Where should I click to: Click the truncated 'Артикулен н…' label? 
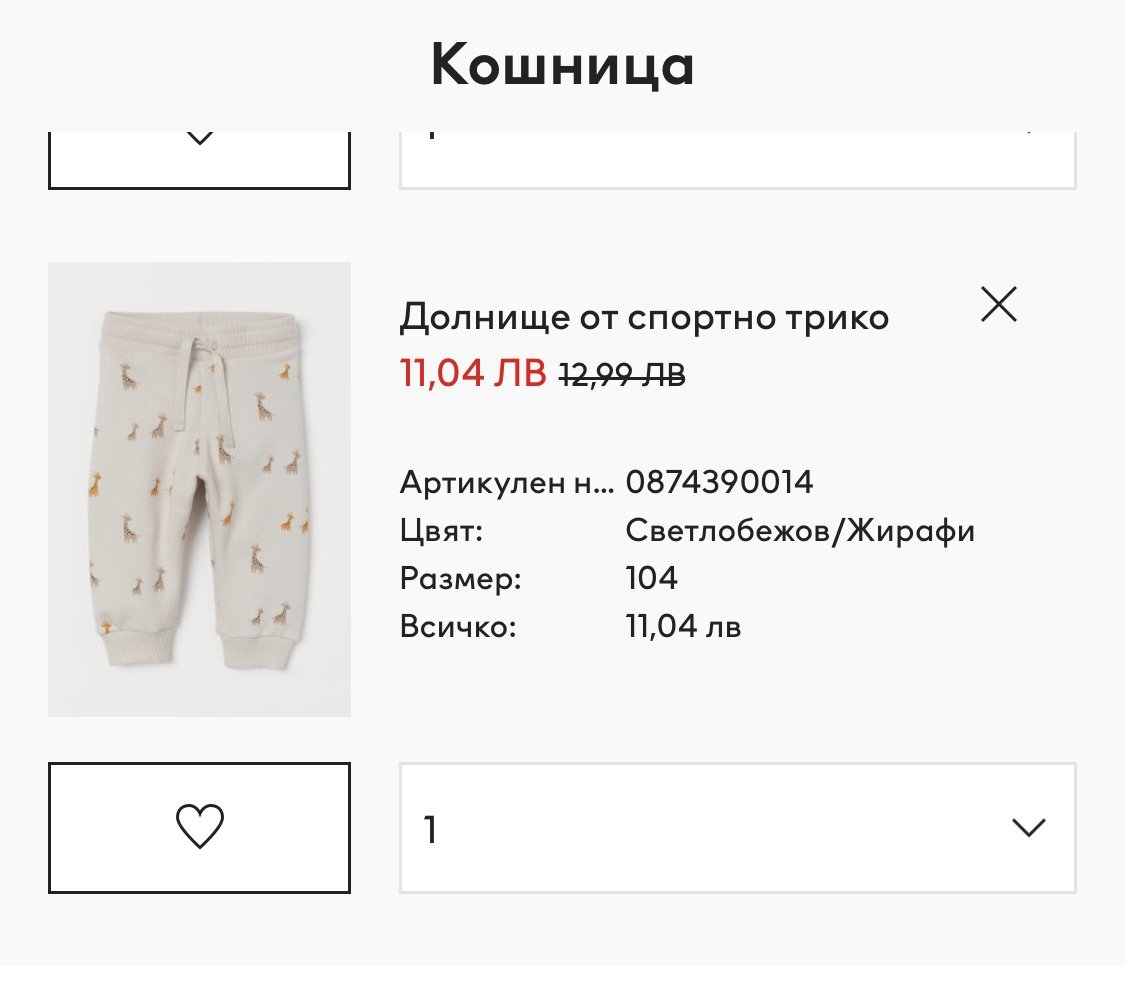[x=506, y=483]
